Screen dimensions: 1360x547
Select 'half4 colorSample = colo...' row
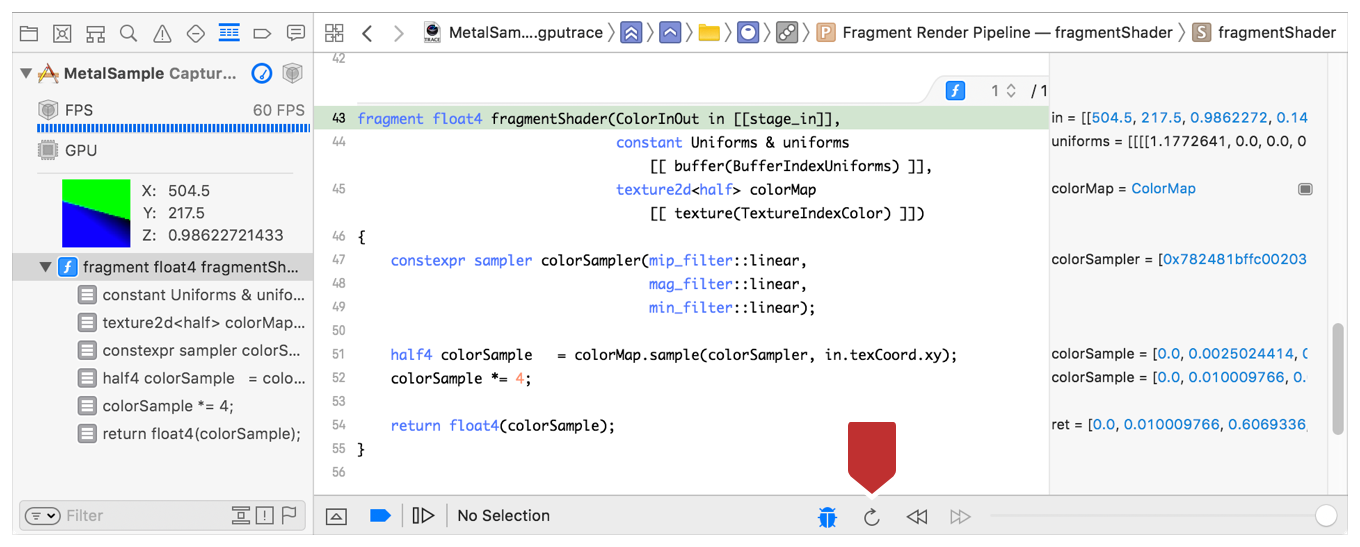(163, 378)
